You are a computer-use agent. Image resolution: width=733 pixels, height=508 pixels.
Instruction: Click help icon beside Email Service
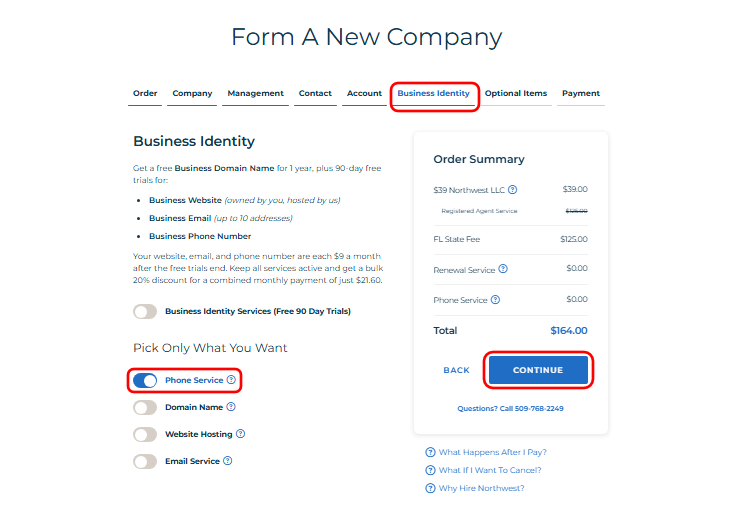click(x=228, y=461)
